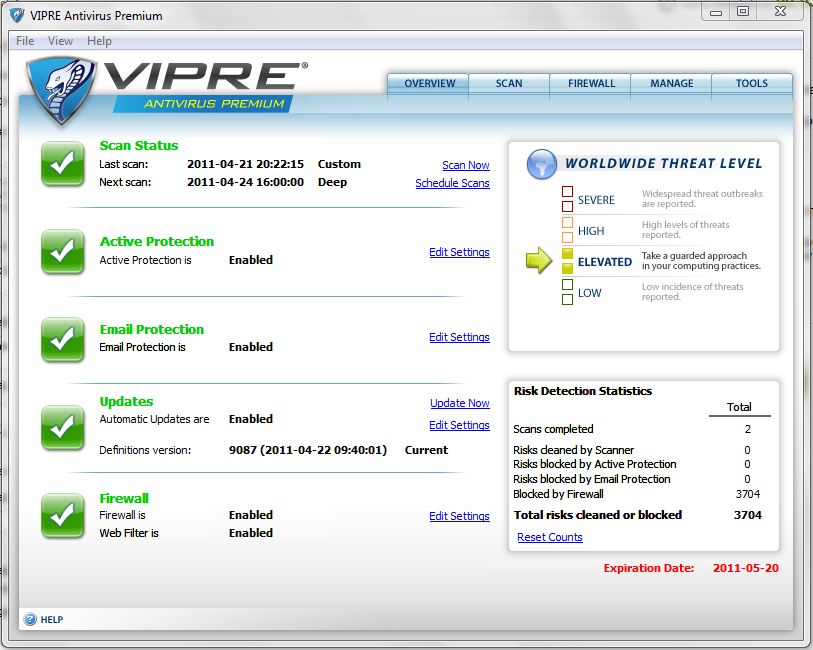Start a scan with Scan Now link
813x650 pixels.
466,165
